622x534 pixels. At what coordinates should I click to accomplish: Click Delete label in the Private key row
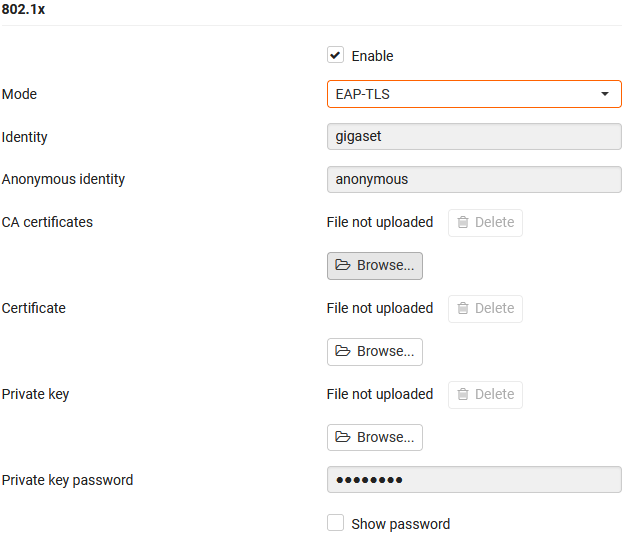pos(494,394)
